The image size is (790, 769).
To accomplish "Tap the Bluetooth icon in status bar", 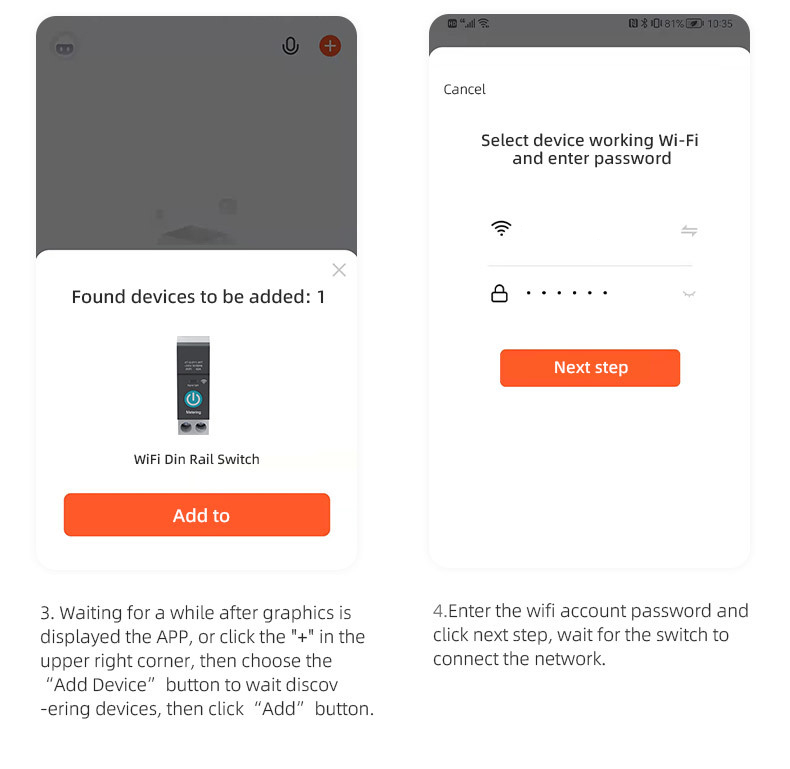I will pos(644,23).
